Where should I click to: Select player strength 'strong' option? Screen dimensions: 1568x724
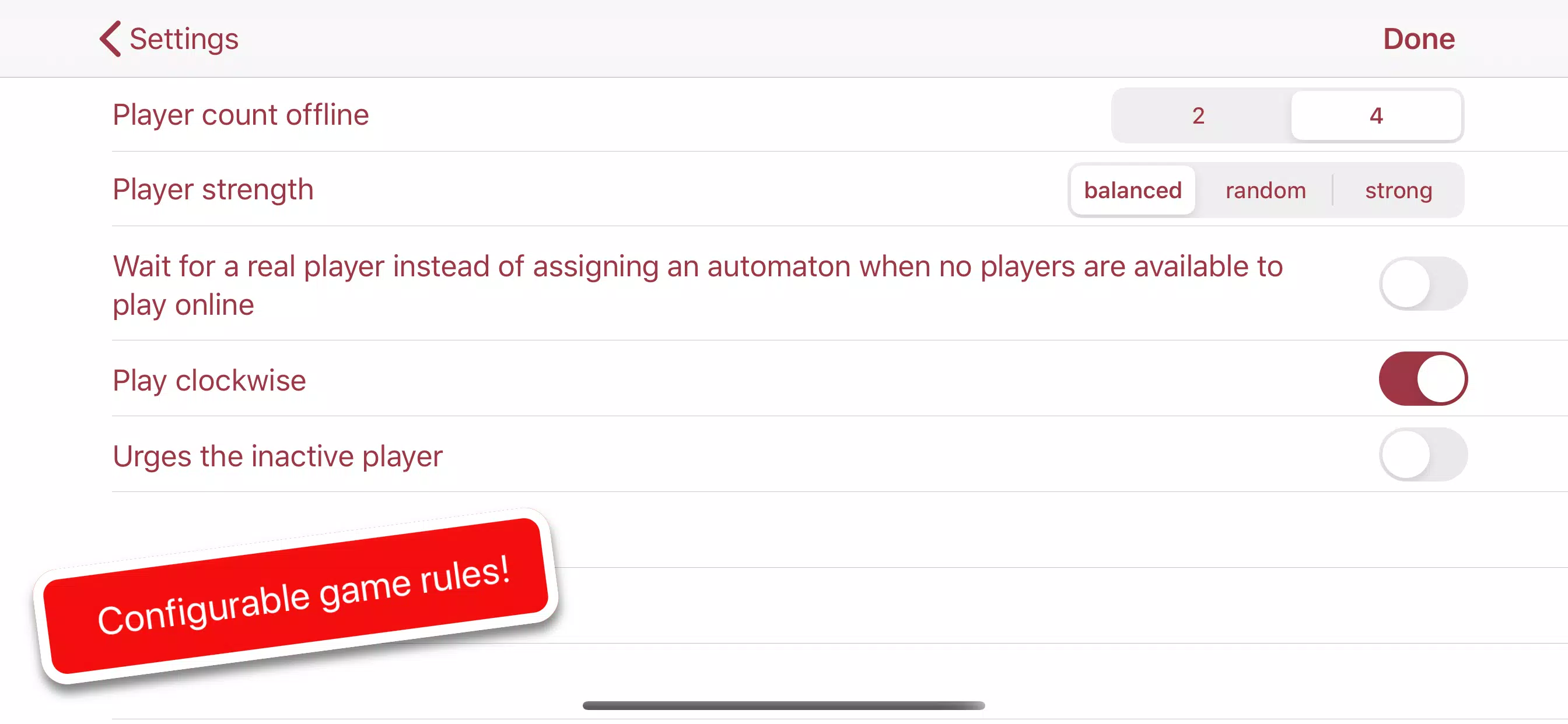pos(1398,190)
